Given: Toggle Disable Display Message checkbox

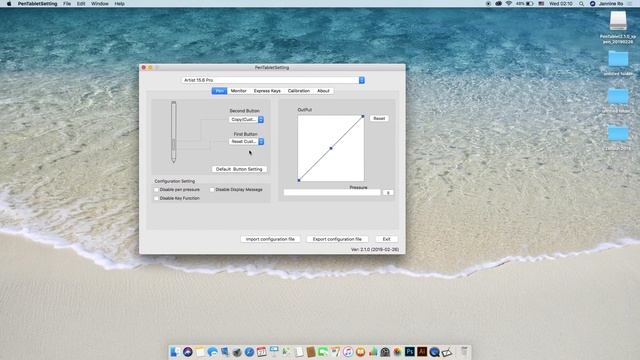Looking at the screenshot, I should pyautogui.click(x=212, y=190).
